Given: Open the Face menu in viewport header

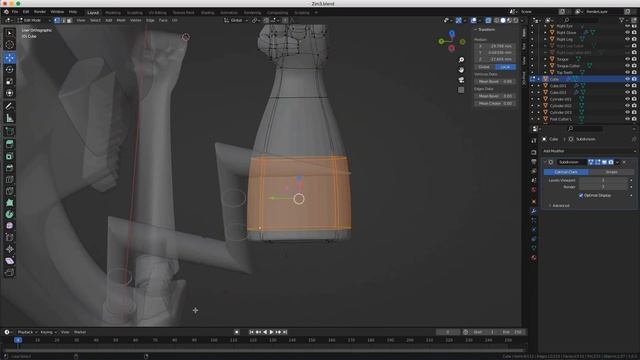Looking at the screenshot, I should point(163,20).
